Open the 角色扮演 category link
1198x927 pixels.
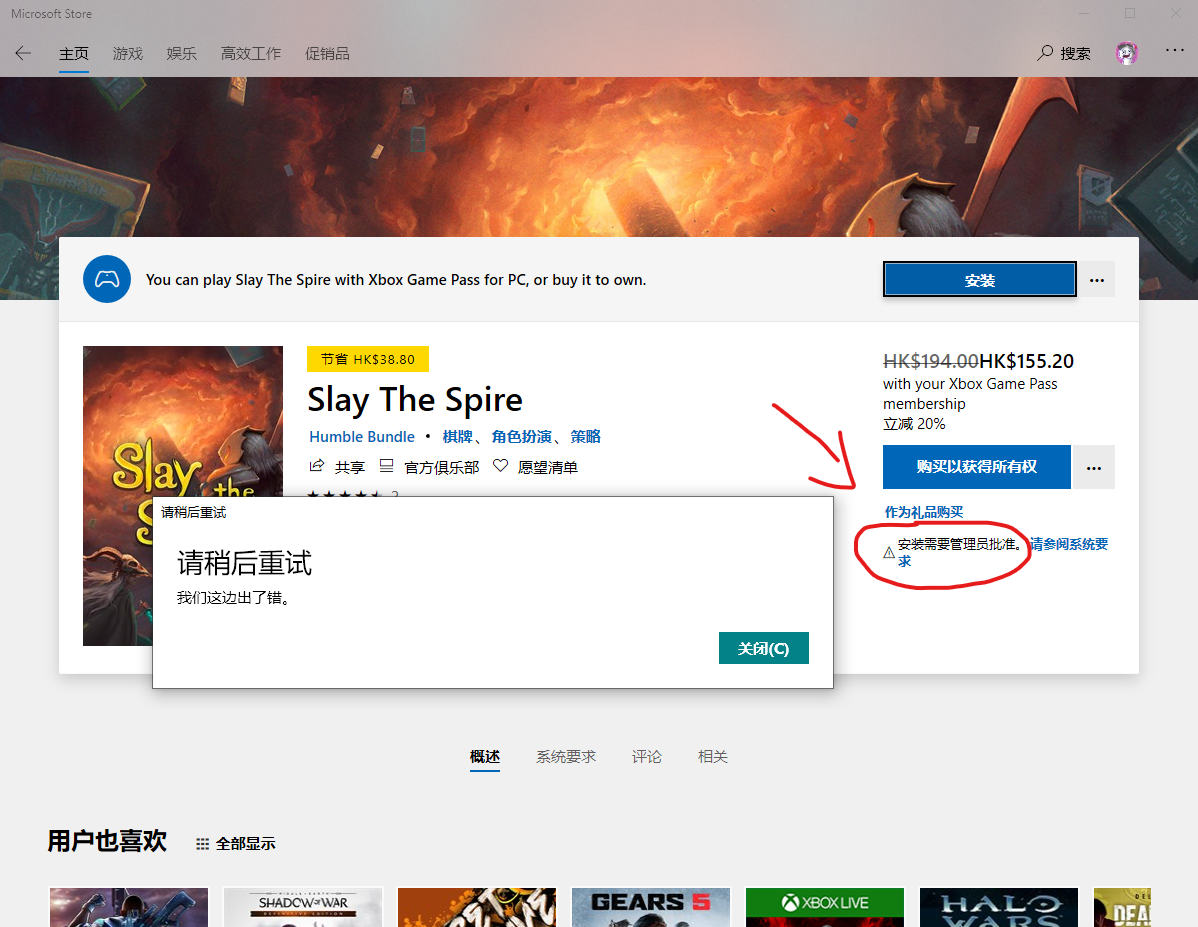[x=521, y=436]
